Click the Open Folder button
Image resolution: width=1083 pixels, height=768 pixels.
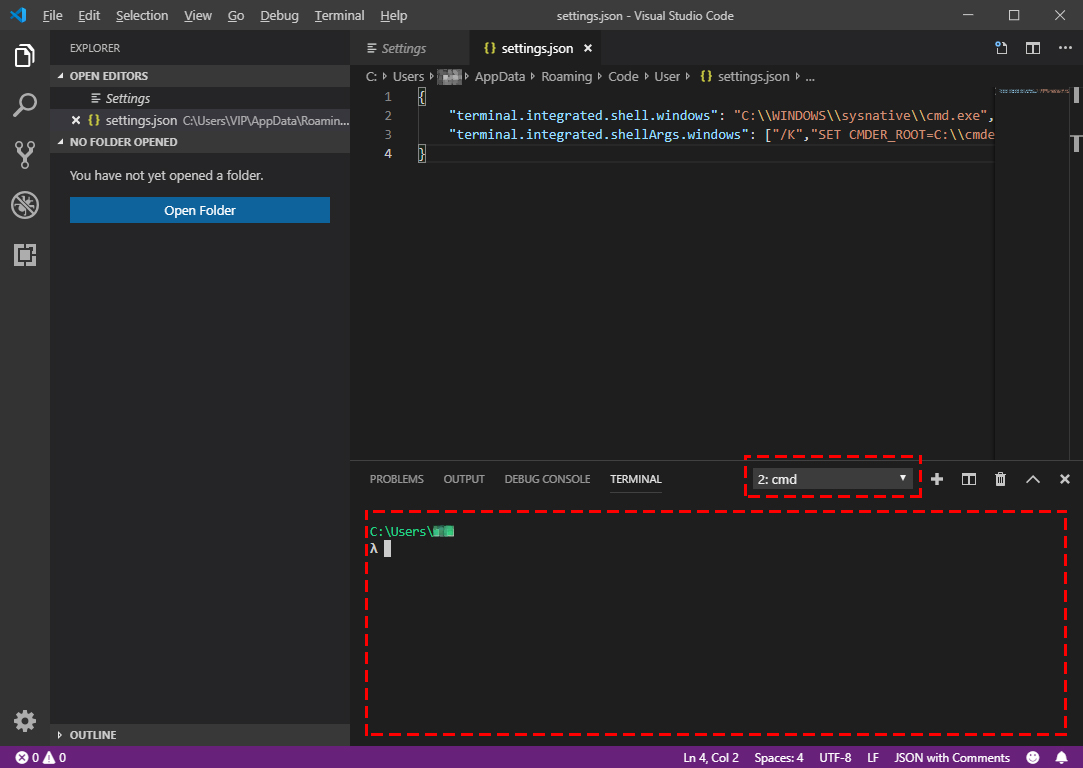click(200, 210)
